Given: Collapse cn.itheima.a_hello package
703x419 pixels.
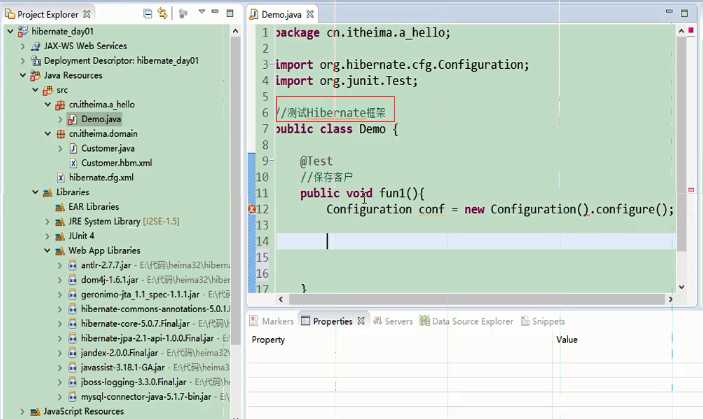Looking at the screenshot, I should (48, 104).
